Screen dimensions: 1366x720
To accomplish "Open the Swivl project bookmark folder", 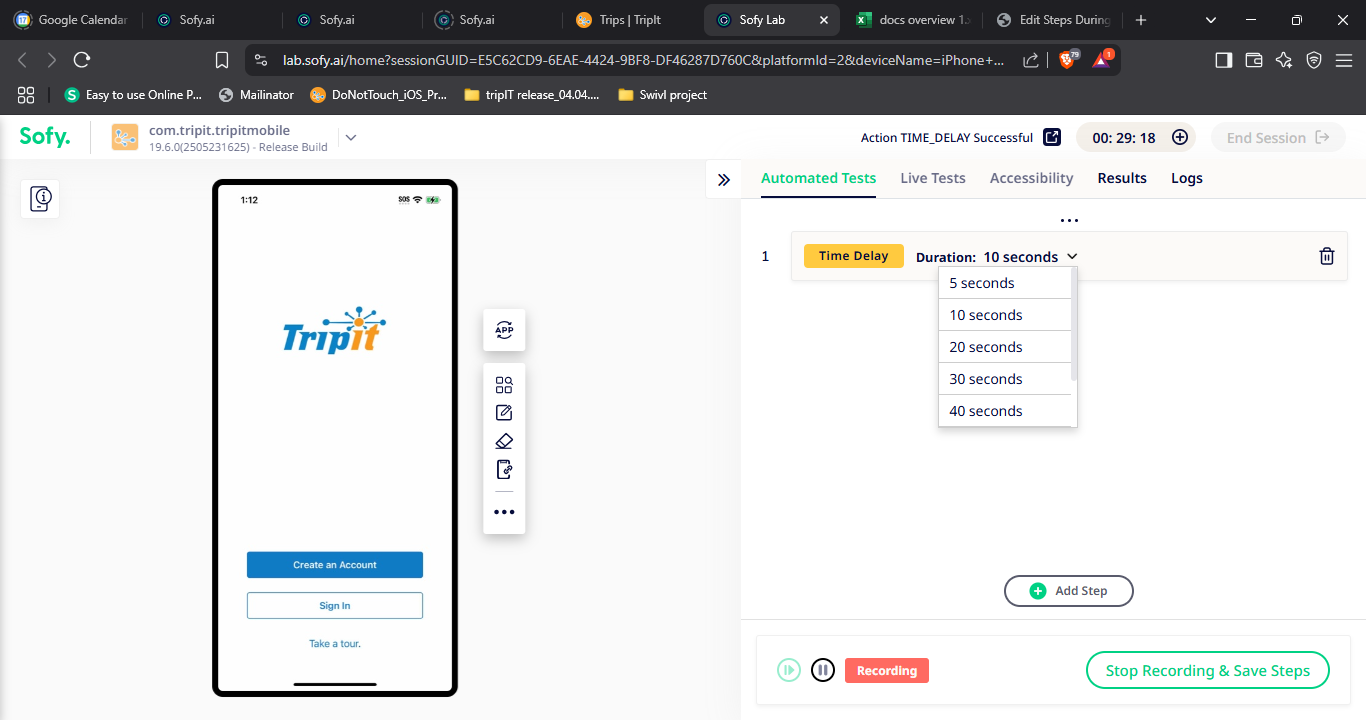I will tap(662, 95).
